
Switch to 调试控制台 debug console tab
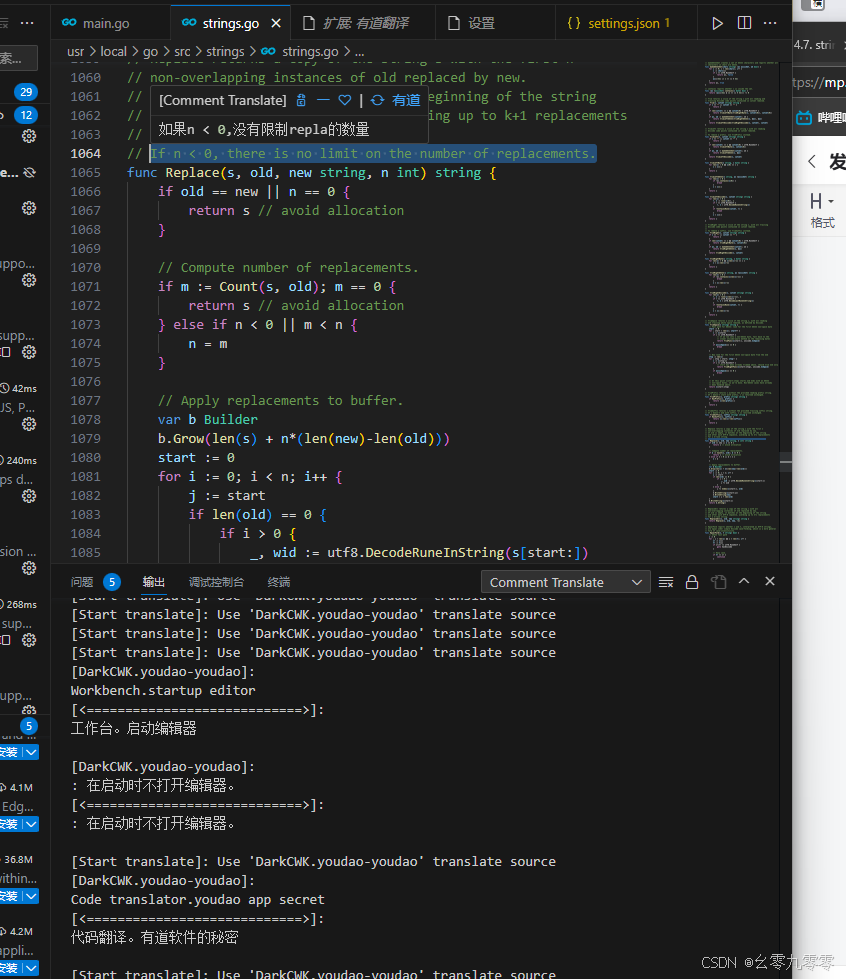pos(216,582)
